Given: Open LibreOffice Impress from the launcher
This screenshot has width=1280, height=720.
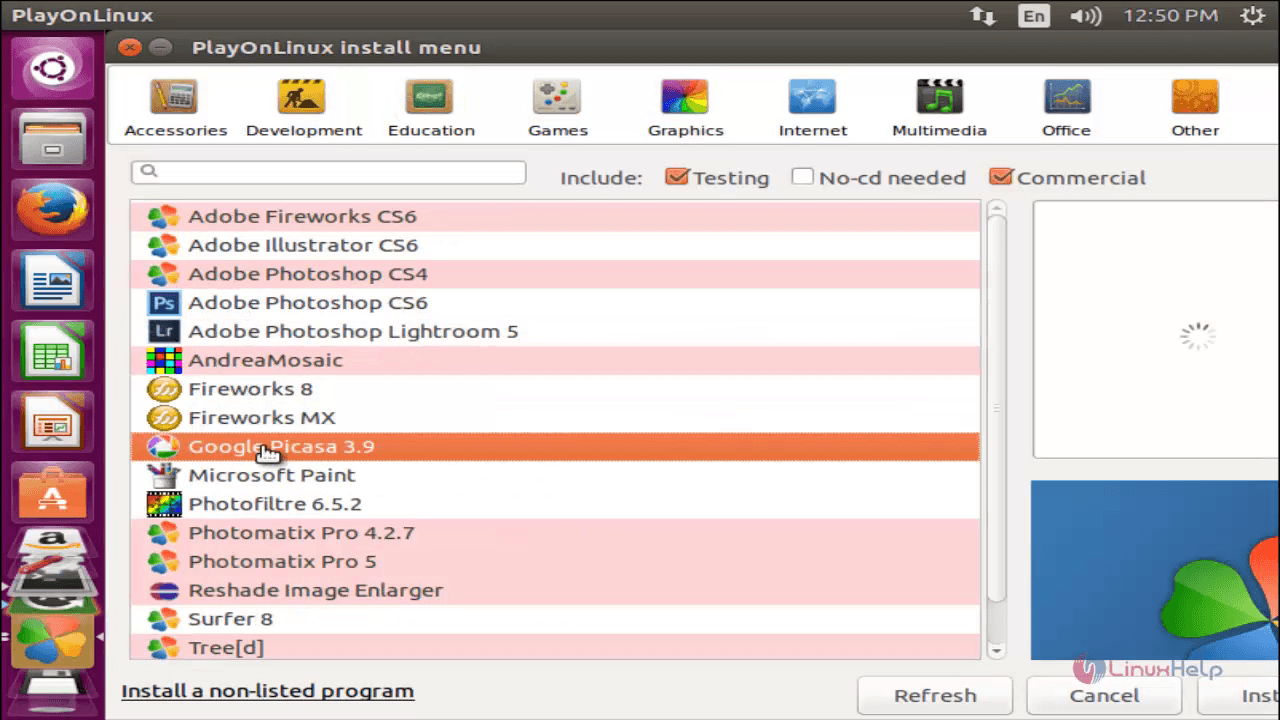Looking at the screenshot, I should [52, 423].
